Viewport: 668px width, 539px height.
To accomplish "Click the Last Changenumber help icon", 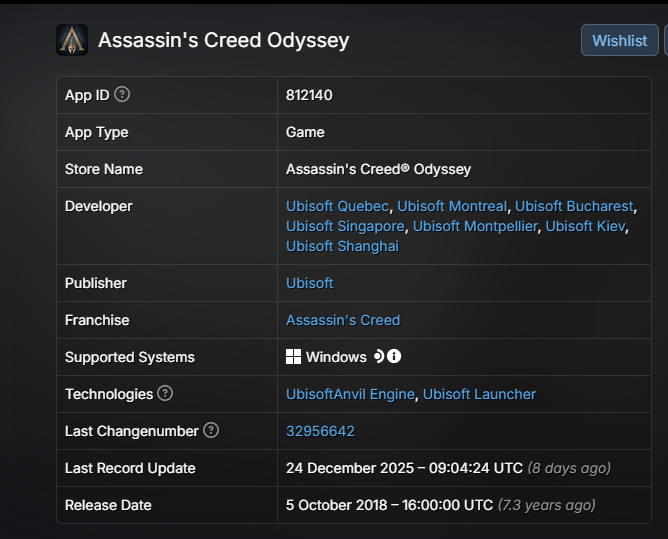I will 211,431.
